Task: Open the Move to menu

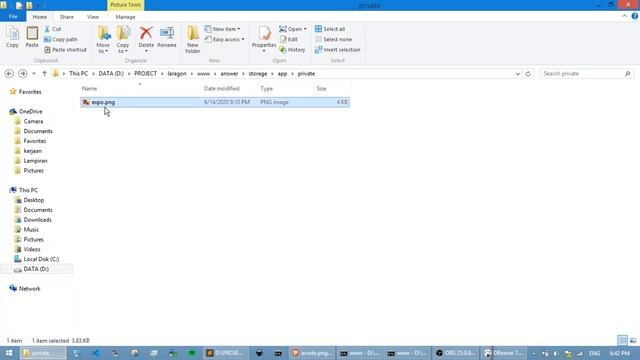Action: tap(103, 40)
